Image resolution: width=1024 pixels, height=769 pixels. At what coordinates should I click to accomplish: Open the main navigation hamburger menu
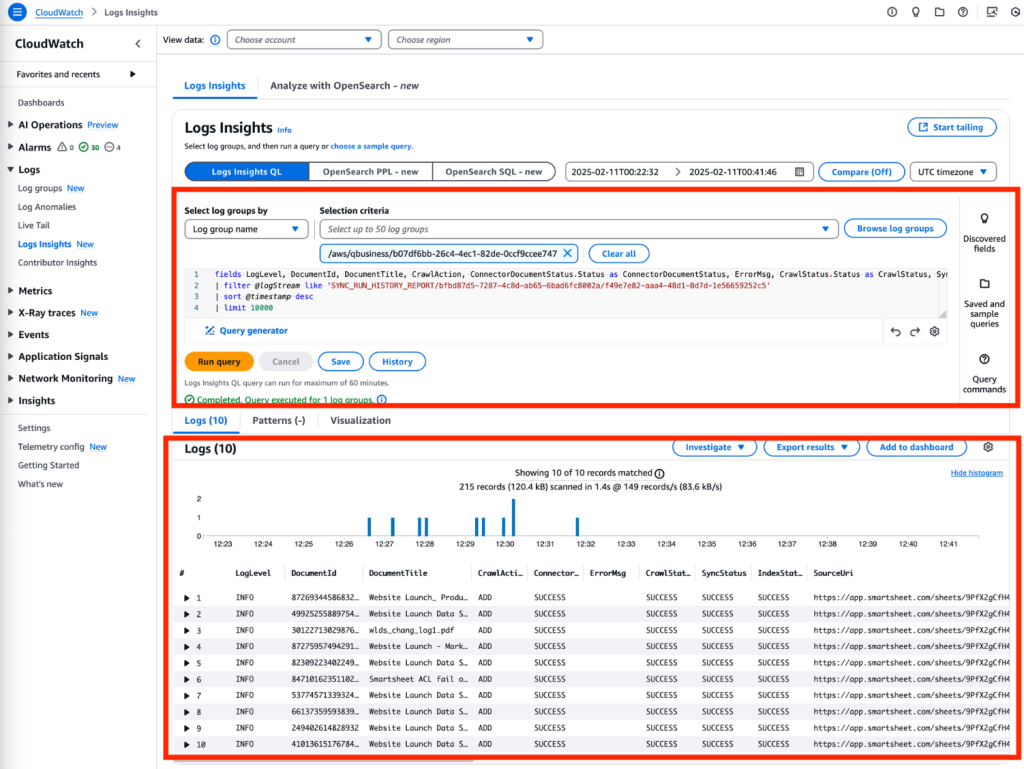pyautogui.click(x=16, y=12)
